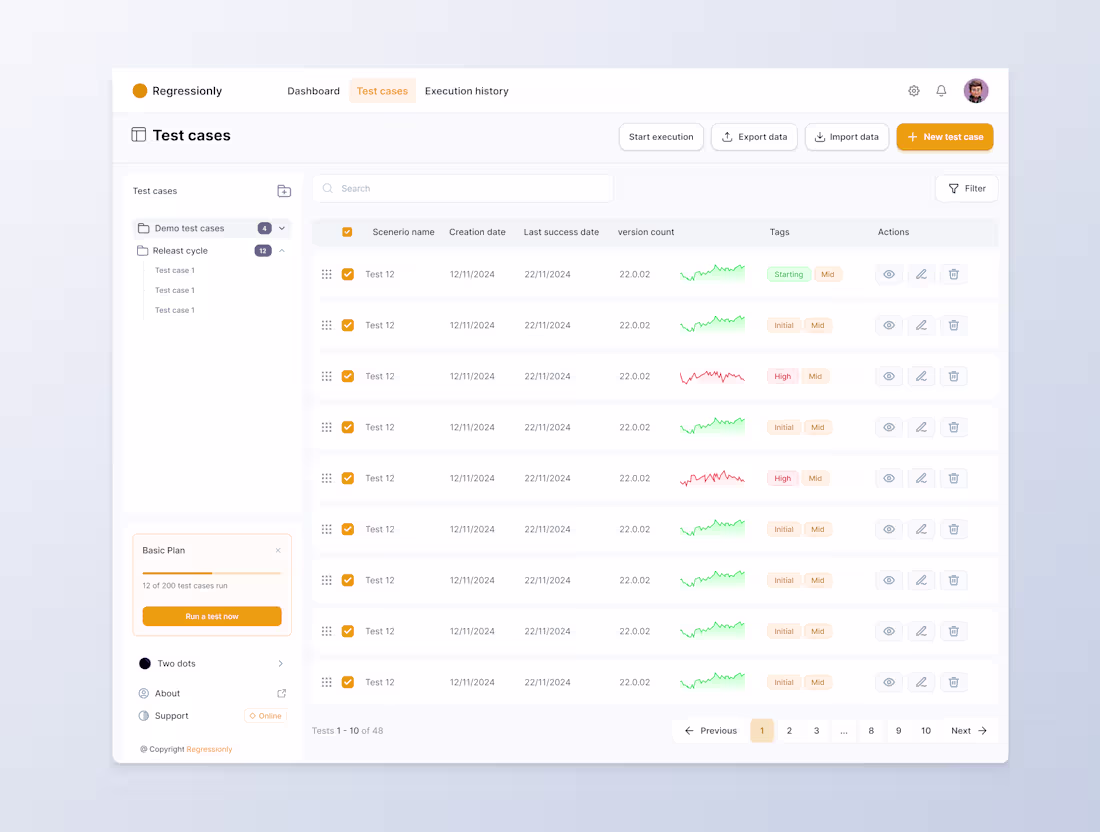The height and width of the screenshot is (832, 1100).
Task: Focus the Search input field
Action: click(463, 188)
